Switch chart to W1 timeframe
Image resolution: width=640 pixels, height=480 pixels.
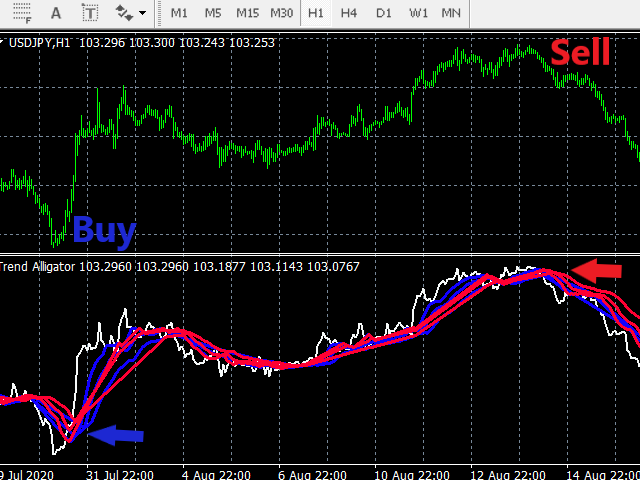coord(418,13)
